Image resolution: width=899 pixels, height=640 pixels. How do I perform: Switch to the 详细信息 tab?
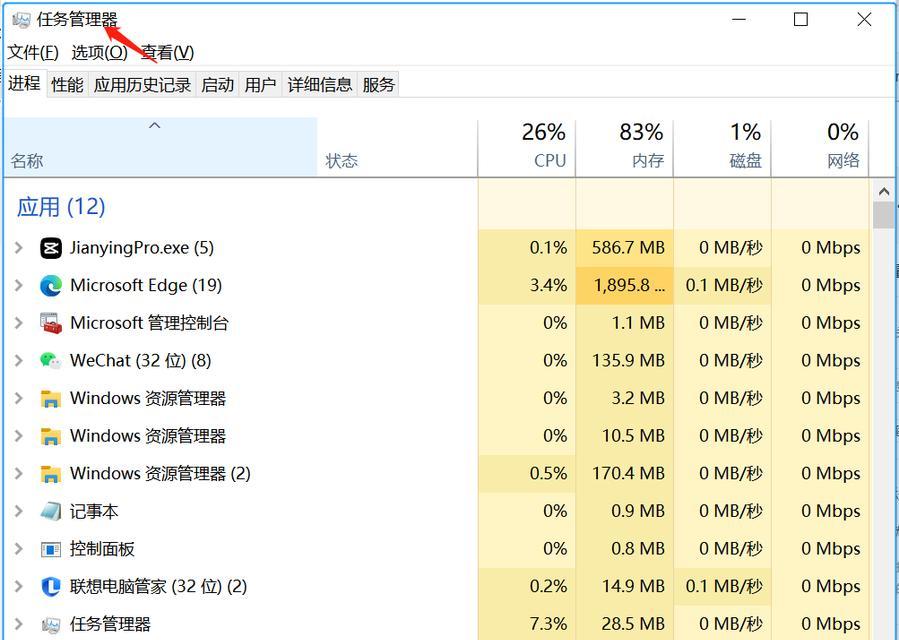click(319, 85)
